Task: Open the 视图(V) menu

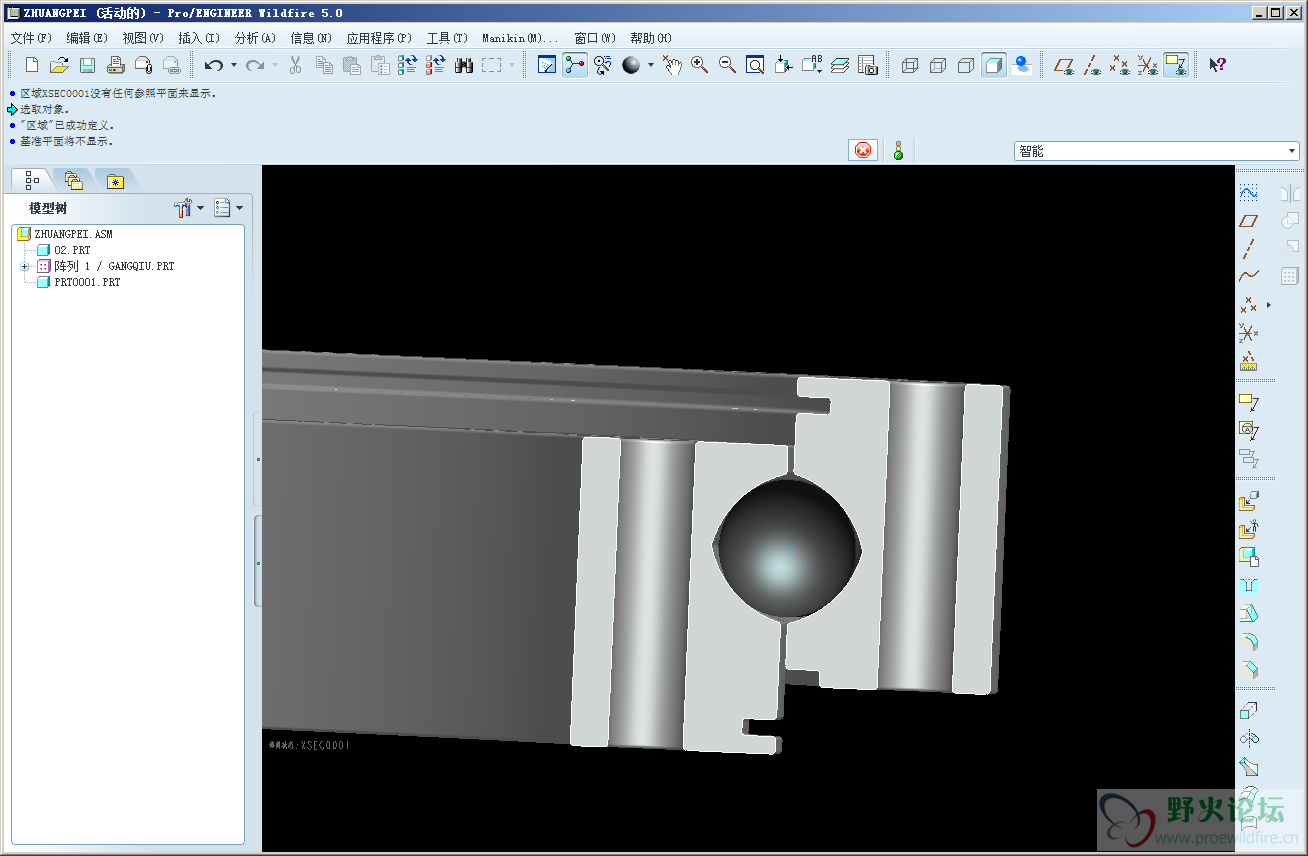Action: click(143, 38)
